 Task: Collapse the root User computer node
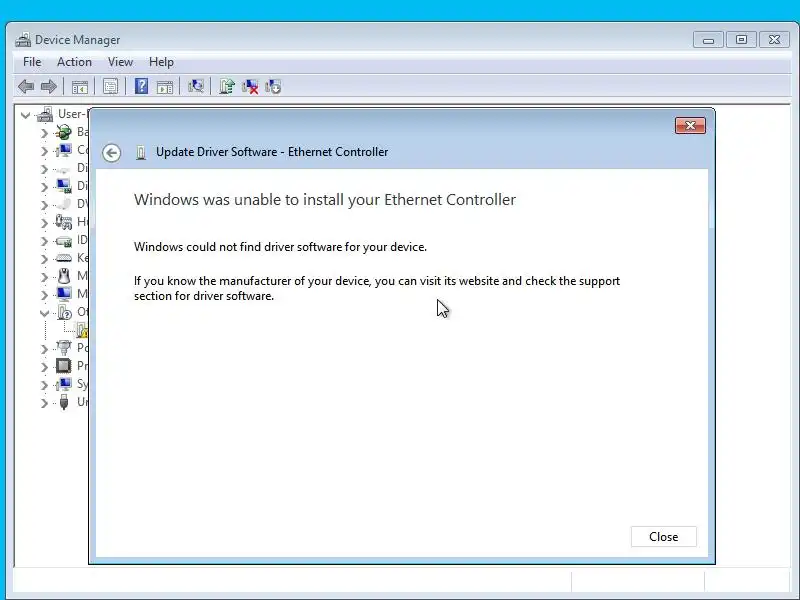pos(26,115)
